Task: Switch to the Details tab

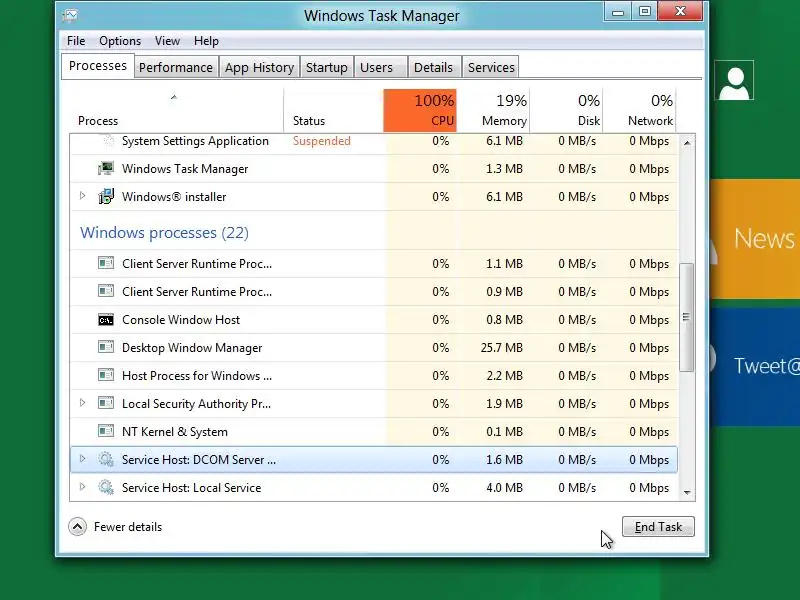Action: click(434, 67)
